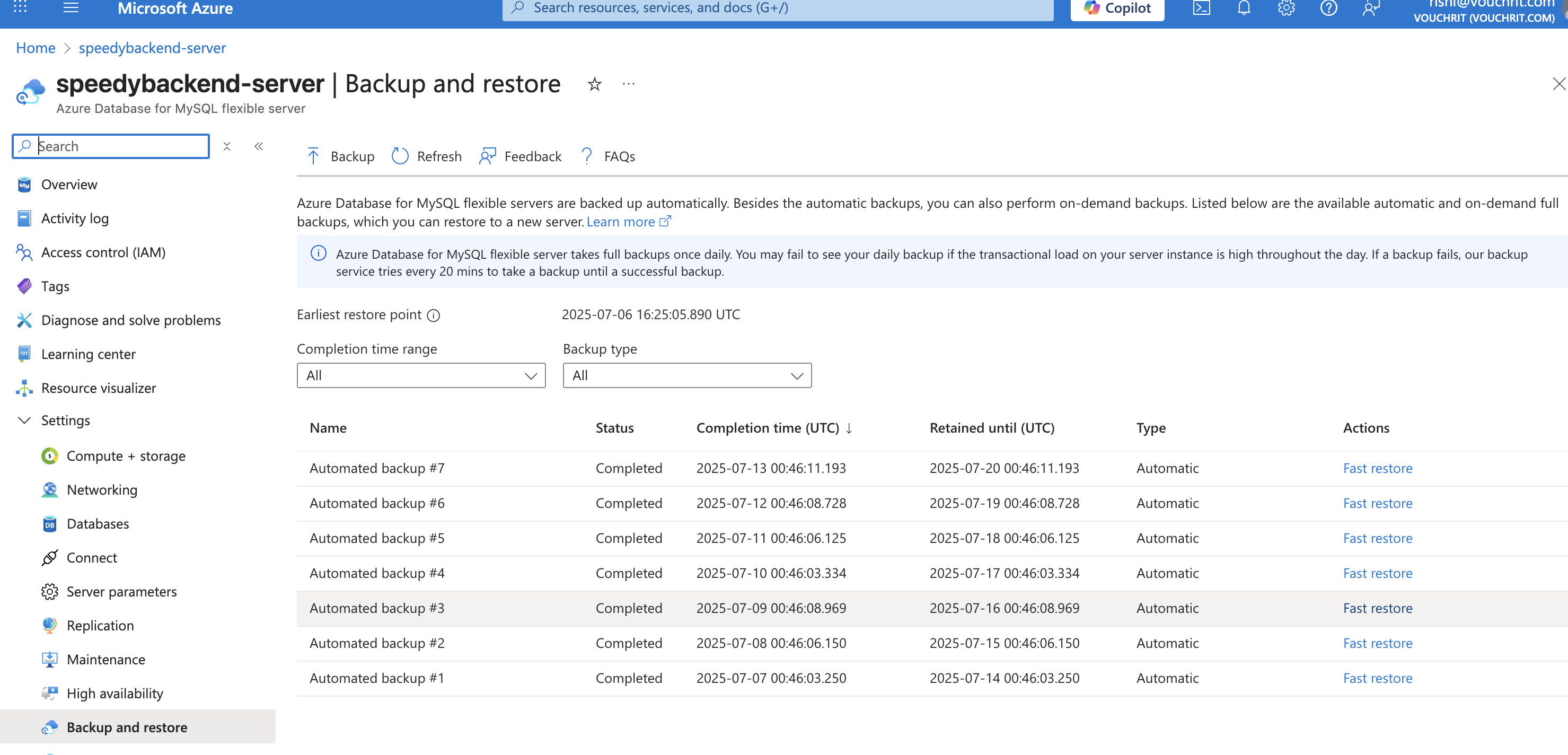1568x755 pixels.
Task: Click the sidebar Search input field
Action: pos(119,146)
